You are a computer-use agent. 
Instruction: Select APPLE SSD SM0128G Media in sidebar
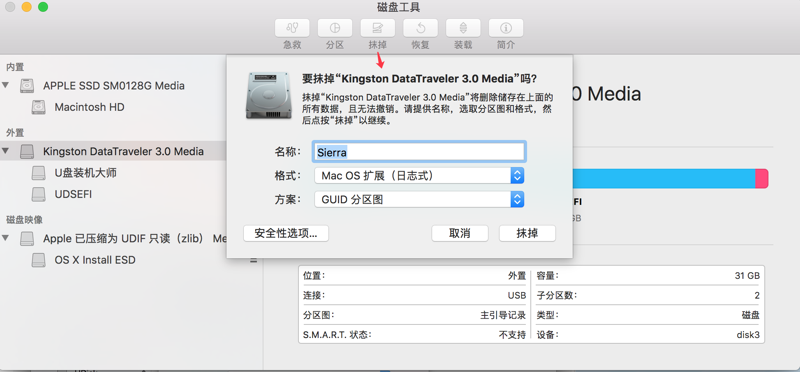113,86
